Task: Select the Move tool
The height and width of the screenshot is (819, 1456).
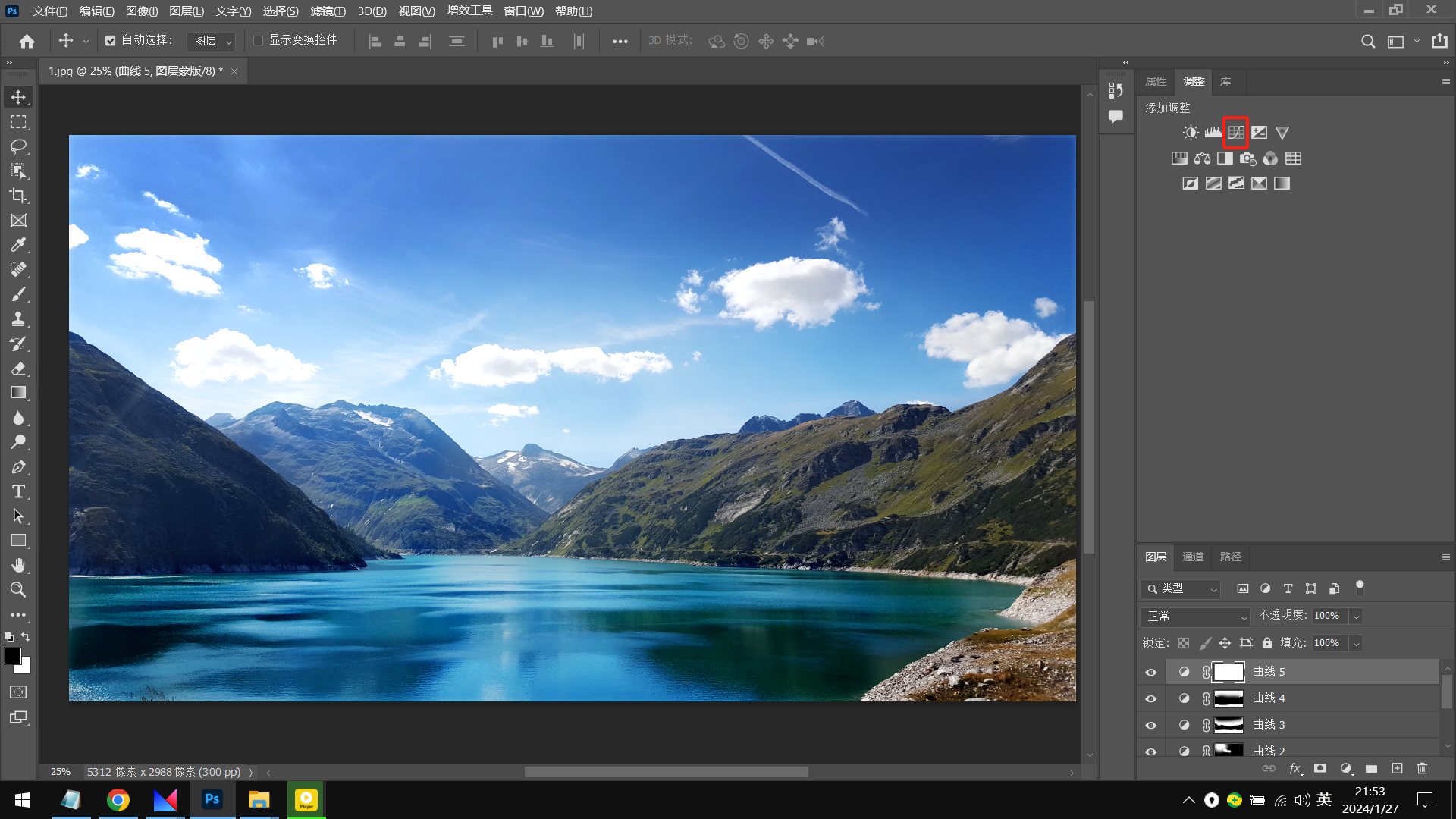Action: coord(18,97)
